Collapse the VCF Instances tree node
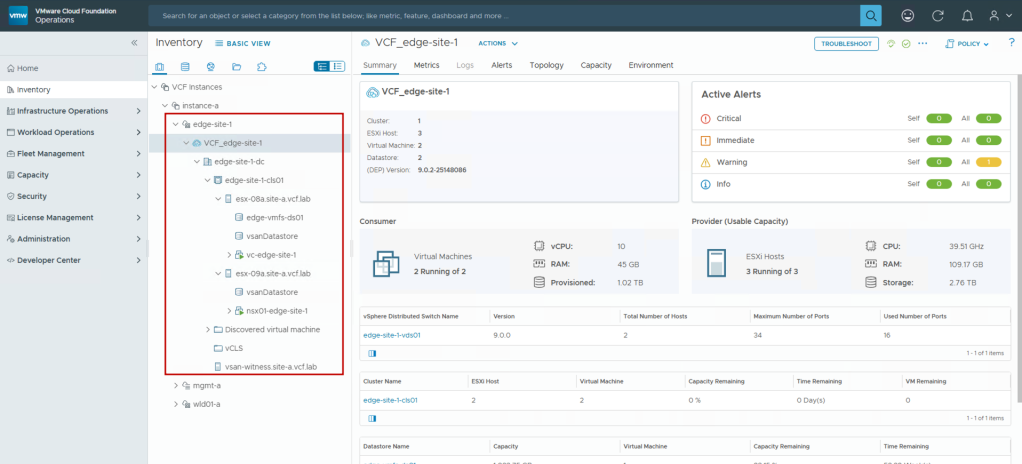Screen dimensions: 1022x464 coord(154,87)
